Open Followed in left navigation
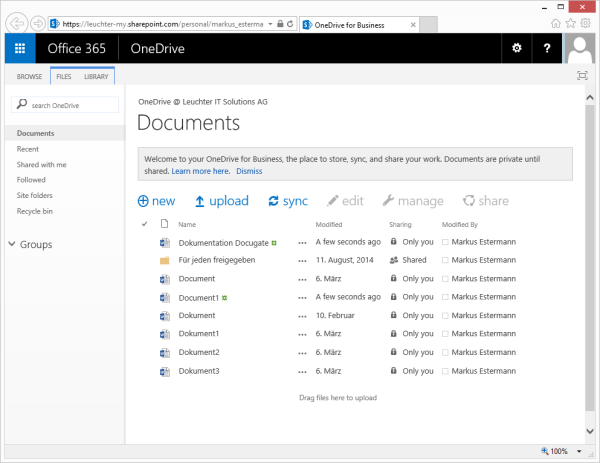The width and height of the screenshot is (600, 463). coord(31,180)
